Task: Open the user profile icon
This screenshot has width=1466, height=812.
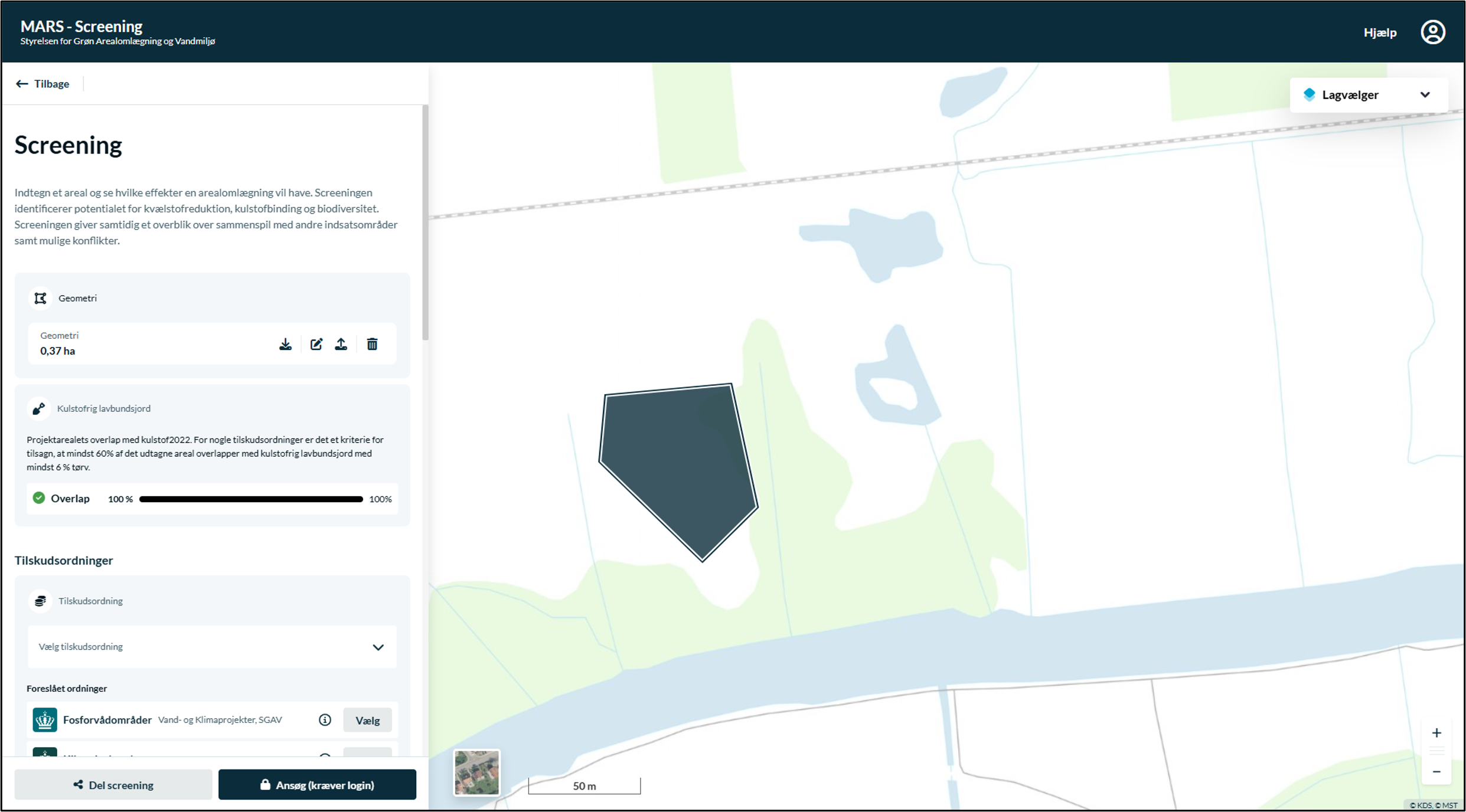Action: [x=1432, y=32]
